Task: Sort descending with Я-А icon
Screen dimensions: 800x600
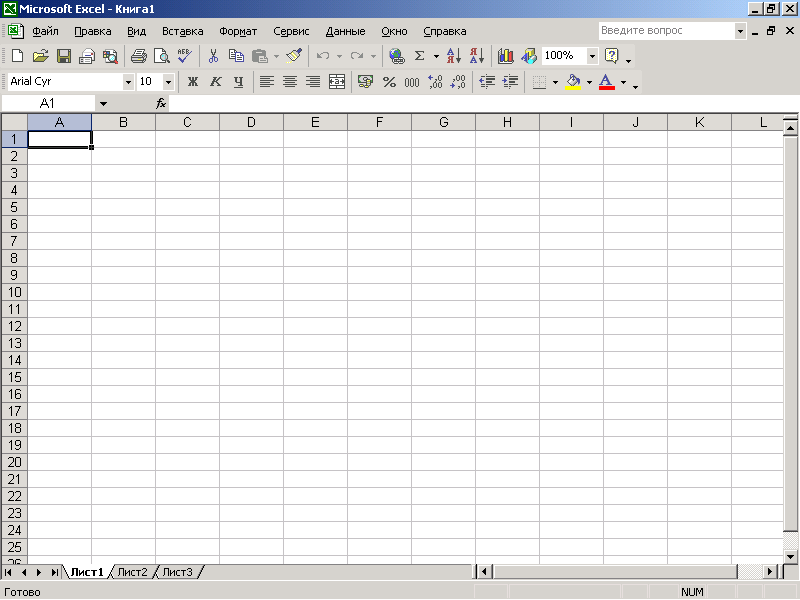Action: point(477,56)
